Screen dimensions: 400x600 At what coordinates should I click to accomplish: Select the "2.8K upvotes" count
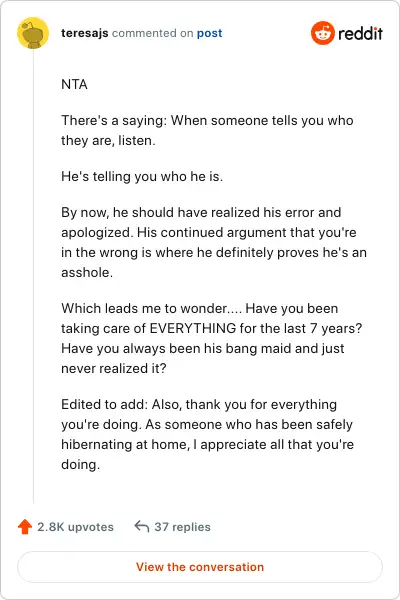click(75, 527)
